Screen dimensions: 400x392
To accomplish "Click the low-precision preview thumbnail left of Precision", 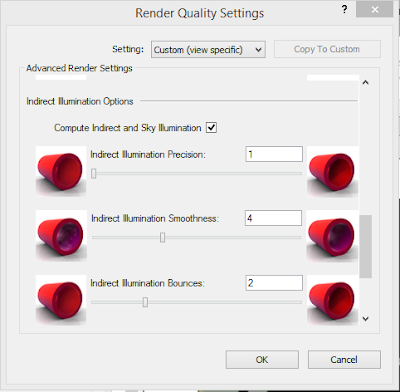I will click(x=61, y=171).
